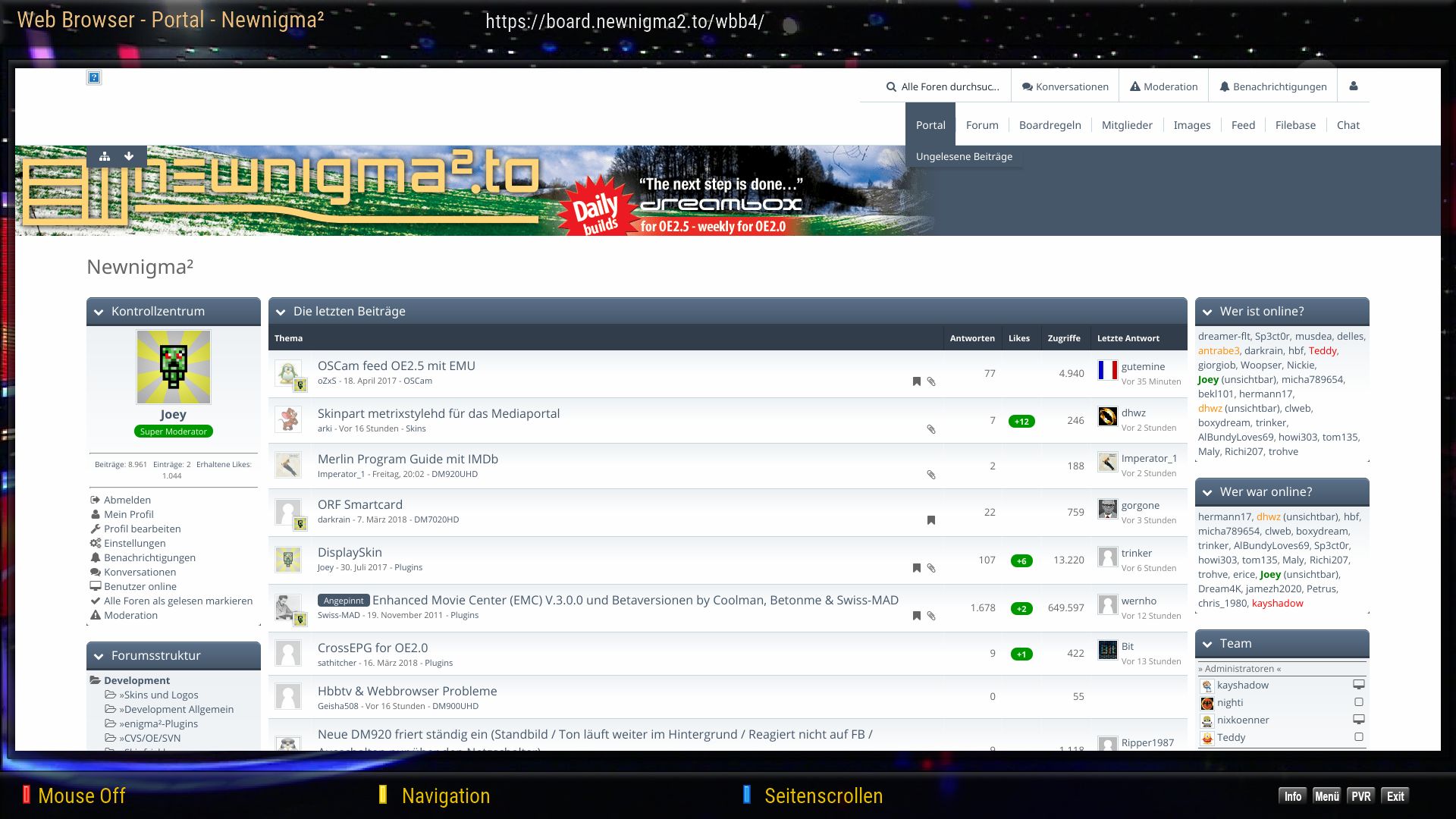1456x819 pixels.
Task: Click the status box next to Teddy
Action: coord(1359,737)
